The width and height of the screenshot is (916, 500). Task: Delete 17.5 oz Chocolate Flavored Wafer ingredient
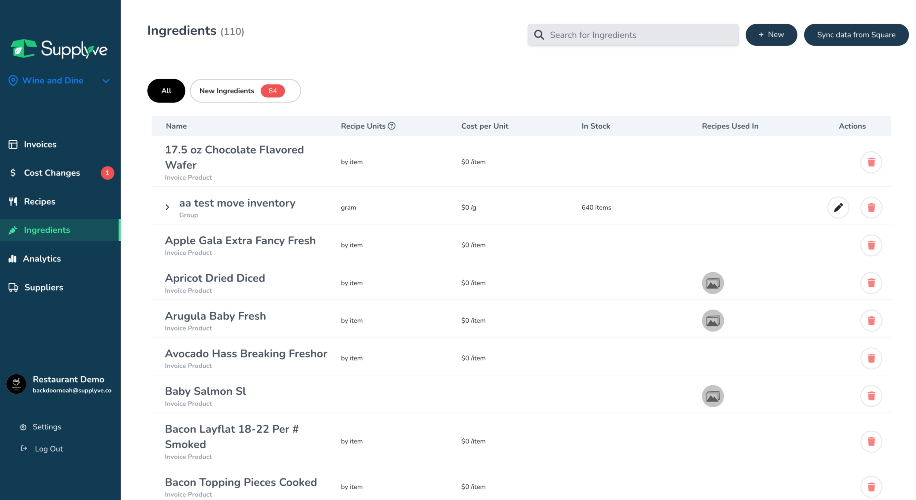[871, 162]
